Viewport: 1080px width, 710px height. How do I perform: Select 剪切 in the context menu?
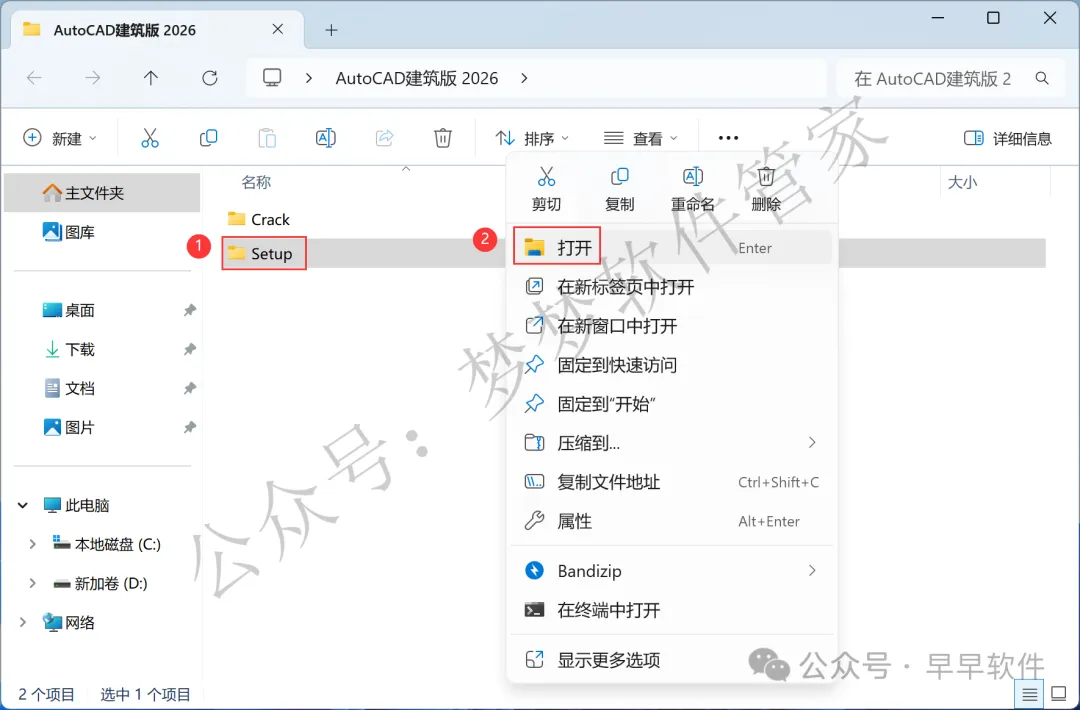click(546, 189)
